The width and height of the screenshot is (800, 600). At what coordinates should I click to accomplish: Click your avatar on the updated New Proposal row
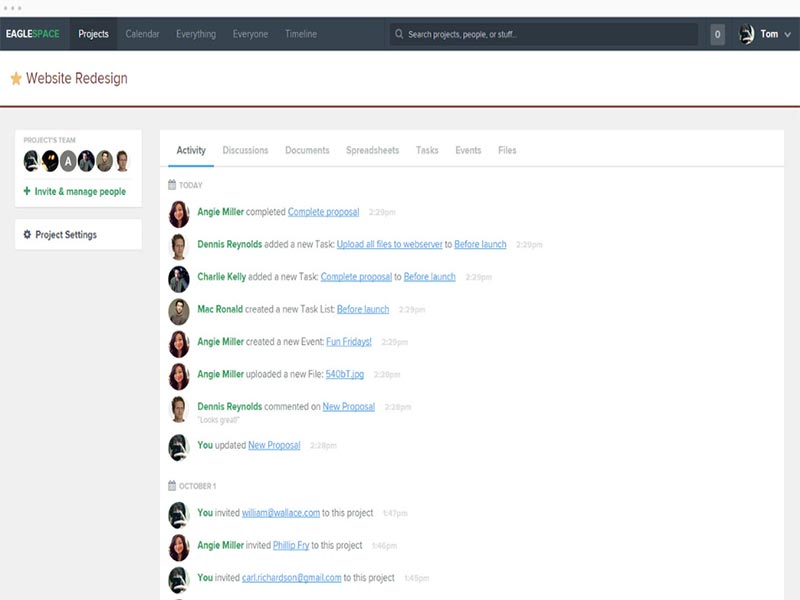[179, 447]
